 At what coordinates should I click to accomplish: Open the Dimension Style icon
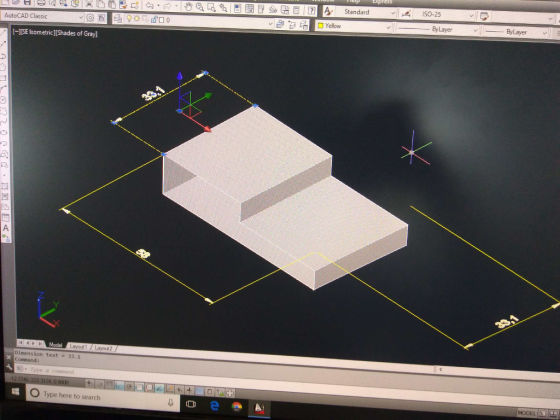pyautogui.click(x=406, y=14)
